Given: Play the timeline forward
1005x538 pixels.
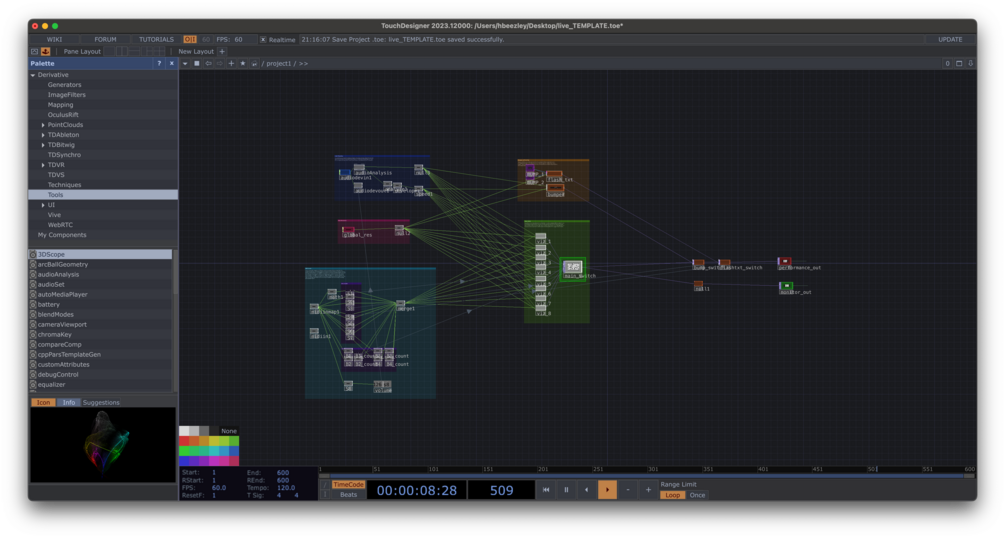Looking at the screenshot, I should (607, 490).
